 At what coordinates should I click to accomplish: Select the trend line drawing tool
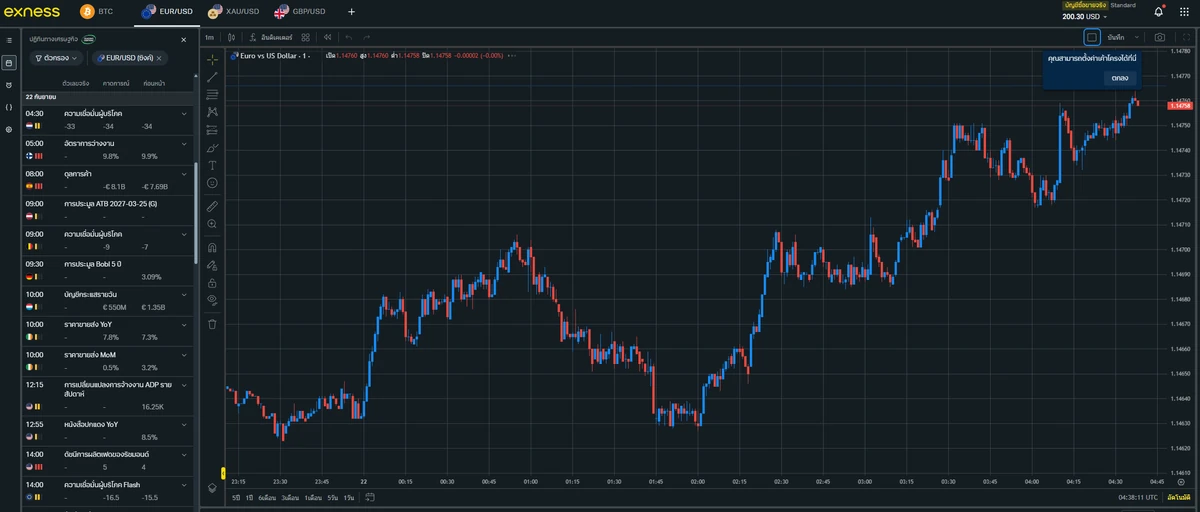212,77
